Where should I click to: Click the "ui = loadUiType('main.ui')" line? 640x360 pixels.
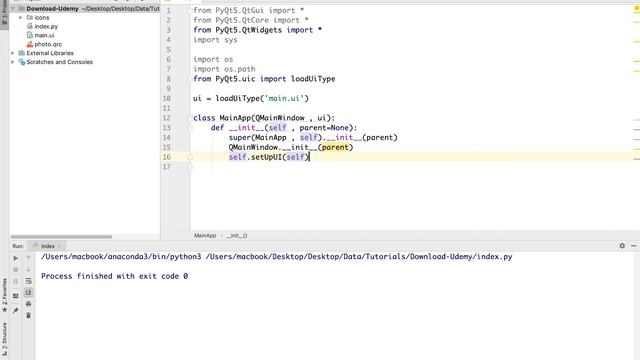click(x=251, y=98)
